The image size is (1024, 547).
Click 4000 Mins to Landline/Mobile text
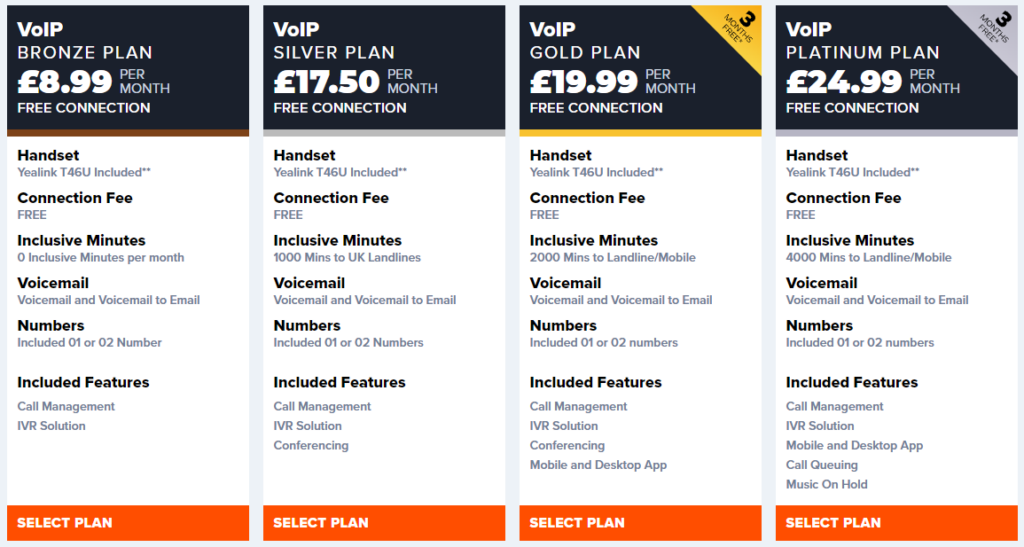(x=867, y=257)
